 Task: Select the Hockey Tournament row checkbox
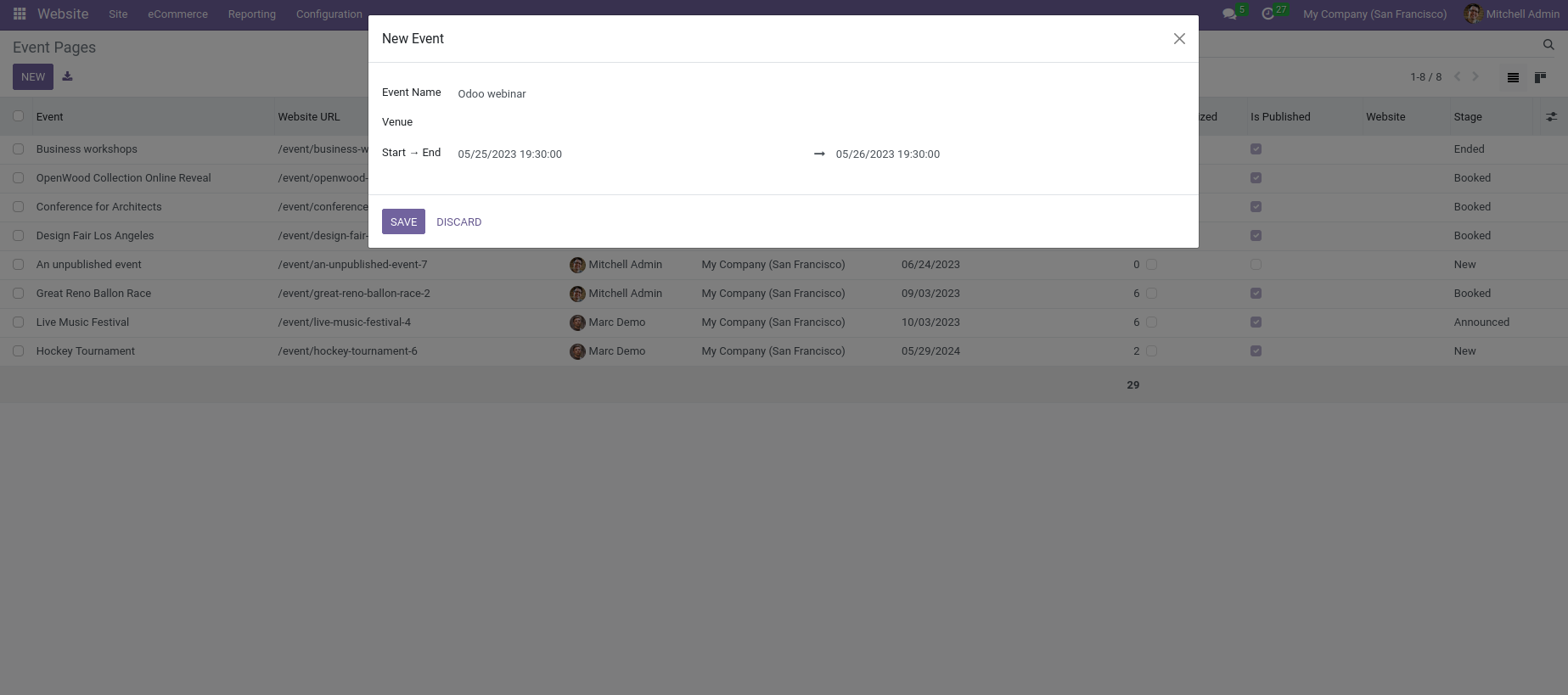point(18,351)
